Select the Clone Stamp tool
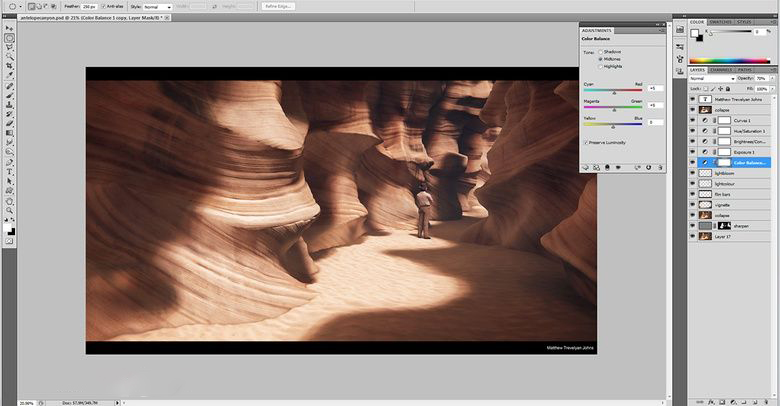Screen dimensions: 780x406 [9, 105]
